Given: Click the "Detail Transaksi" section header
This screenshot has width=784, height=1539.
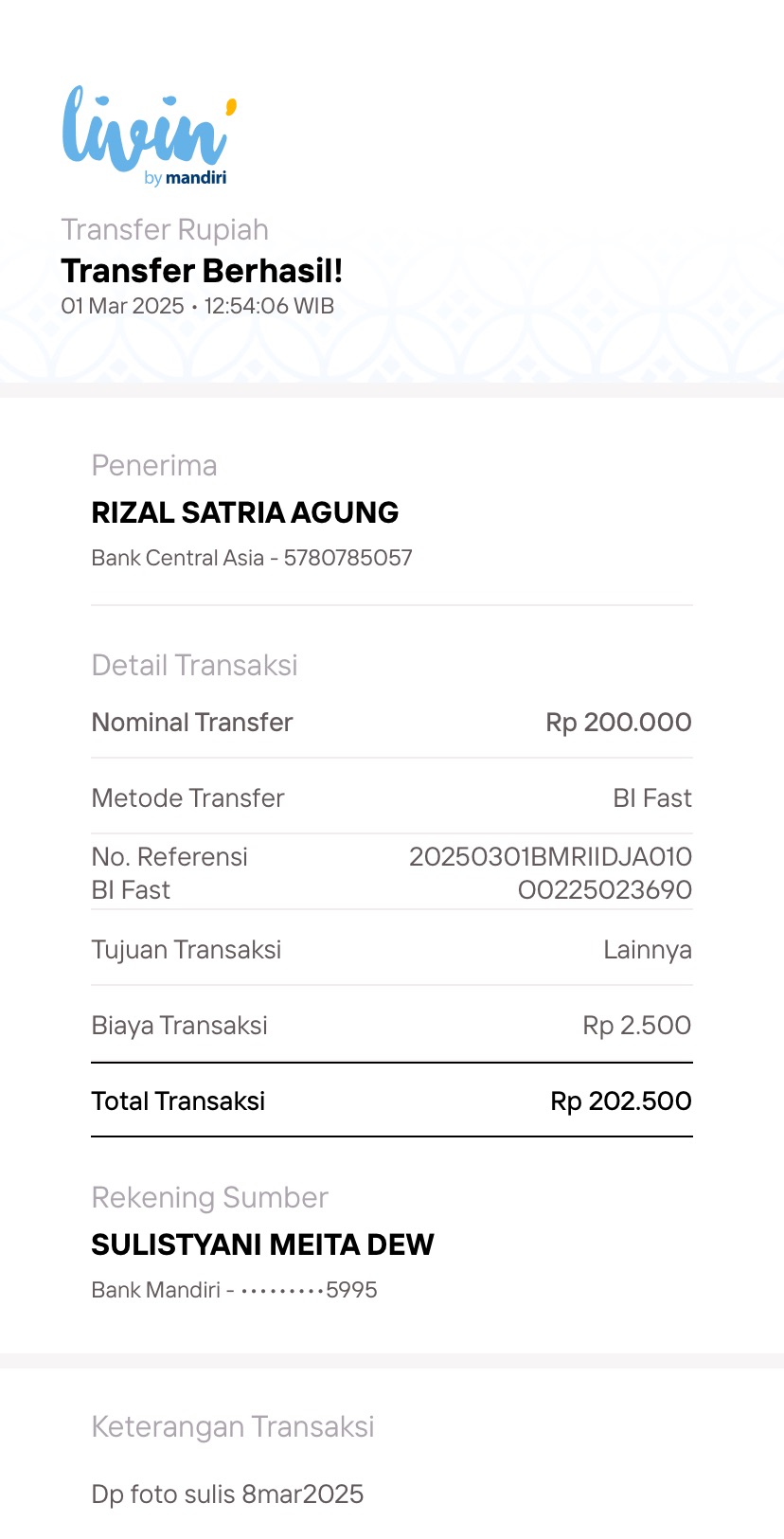Looking at the screenshot, I should click(x=194, y=665).
